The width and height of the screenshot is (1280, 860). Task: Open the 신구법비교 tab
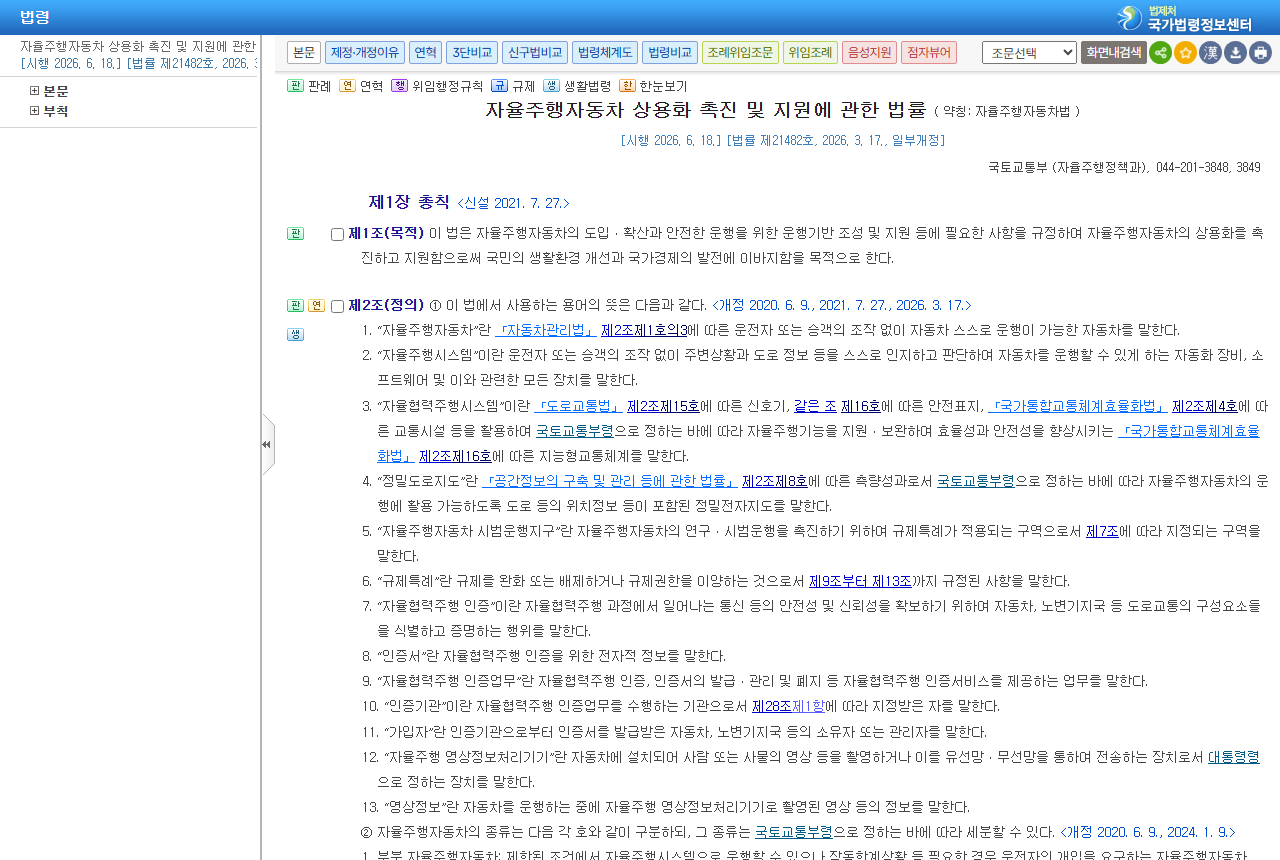(535, 53)
